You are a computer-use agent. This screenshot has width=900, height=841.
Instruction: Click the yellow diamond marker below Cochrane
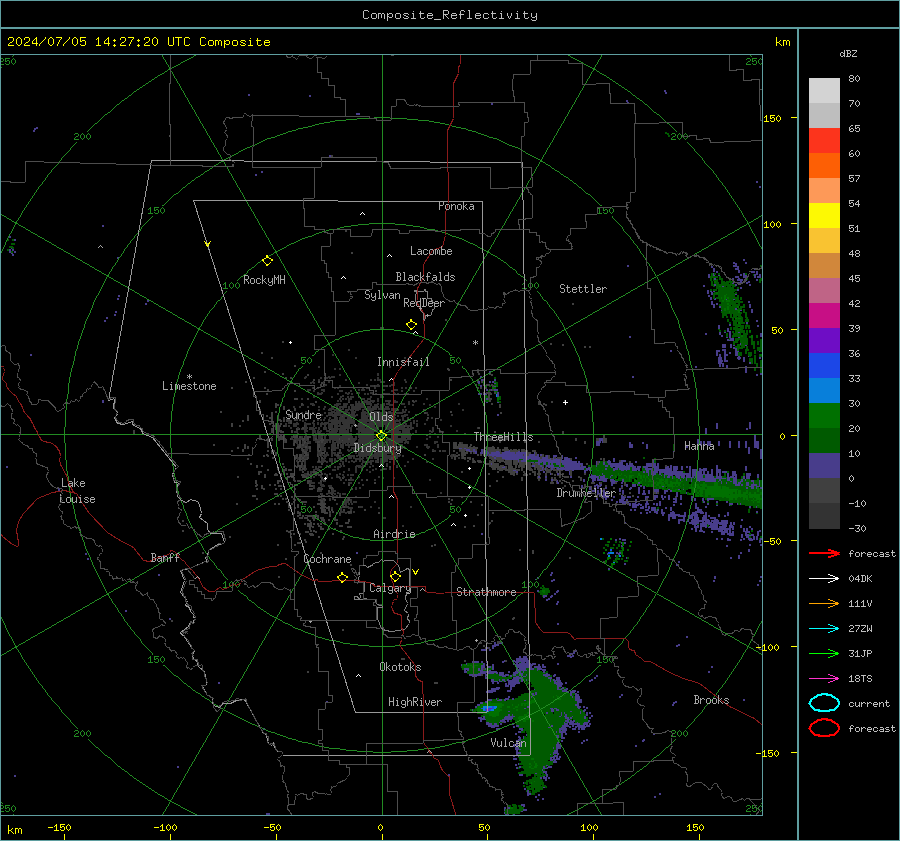tap(342, 578)
